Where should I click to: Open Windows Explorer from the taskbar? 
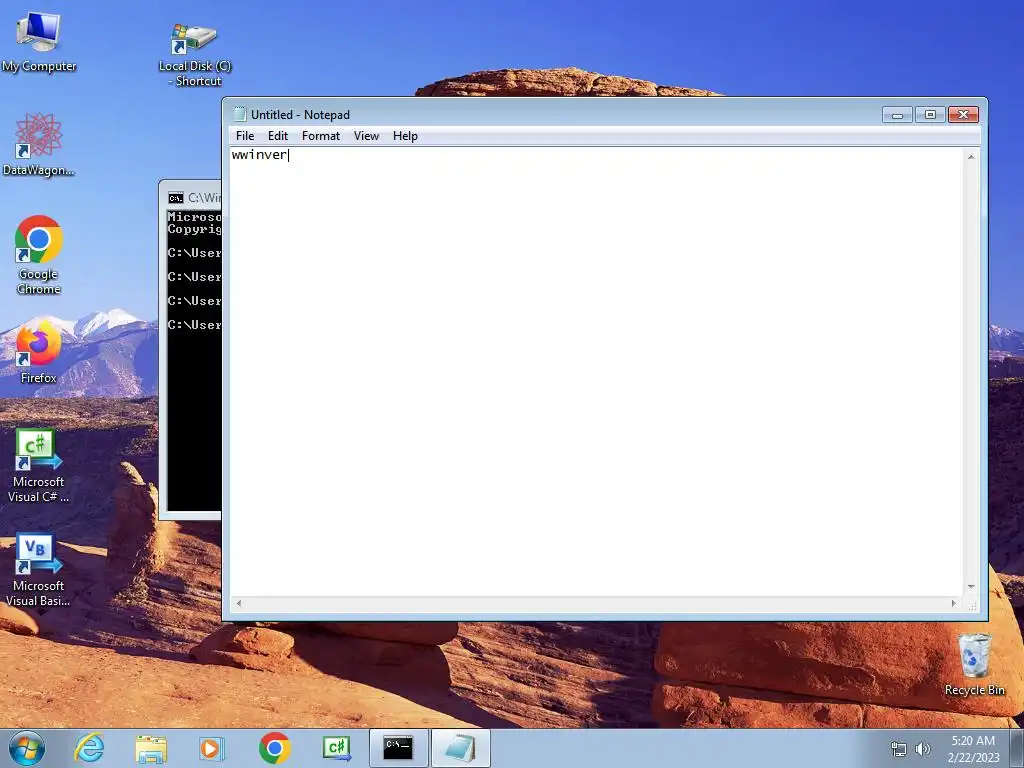tap(151, 748)
